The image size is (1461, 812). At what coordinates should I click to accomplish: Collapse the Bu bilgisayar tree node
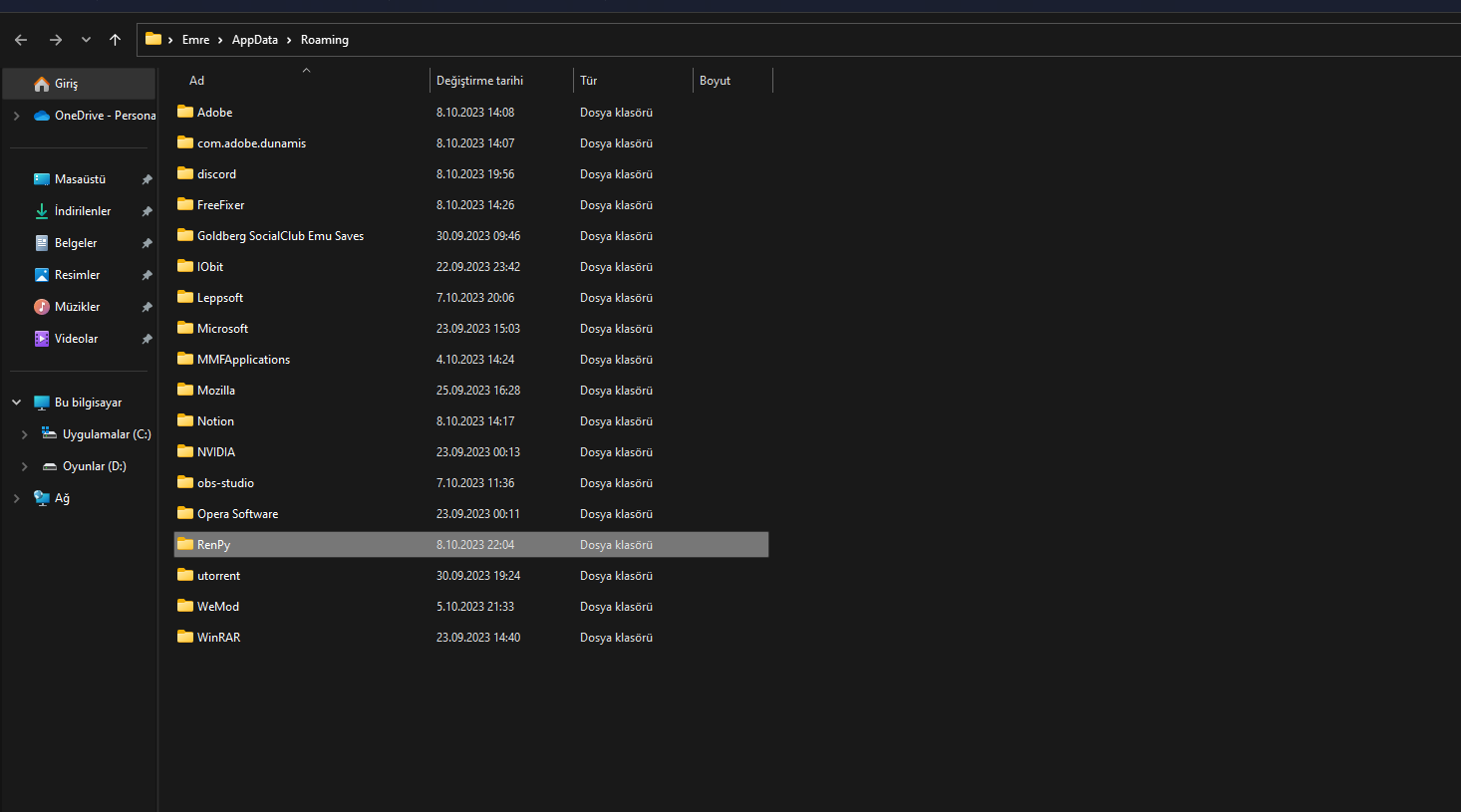coord(16,403)
